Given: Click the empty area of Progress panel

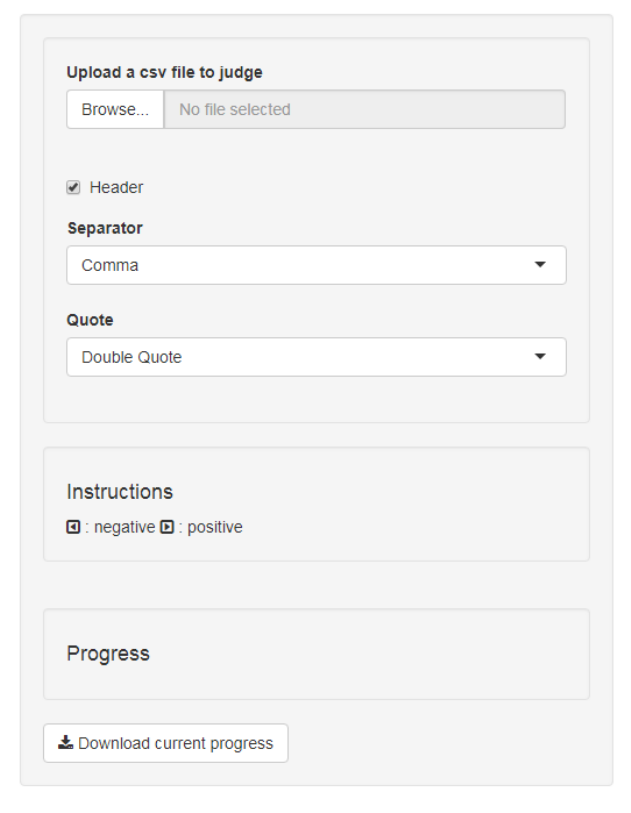Looking at the screenshot, I should 400,670.
